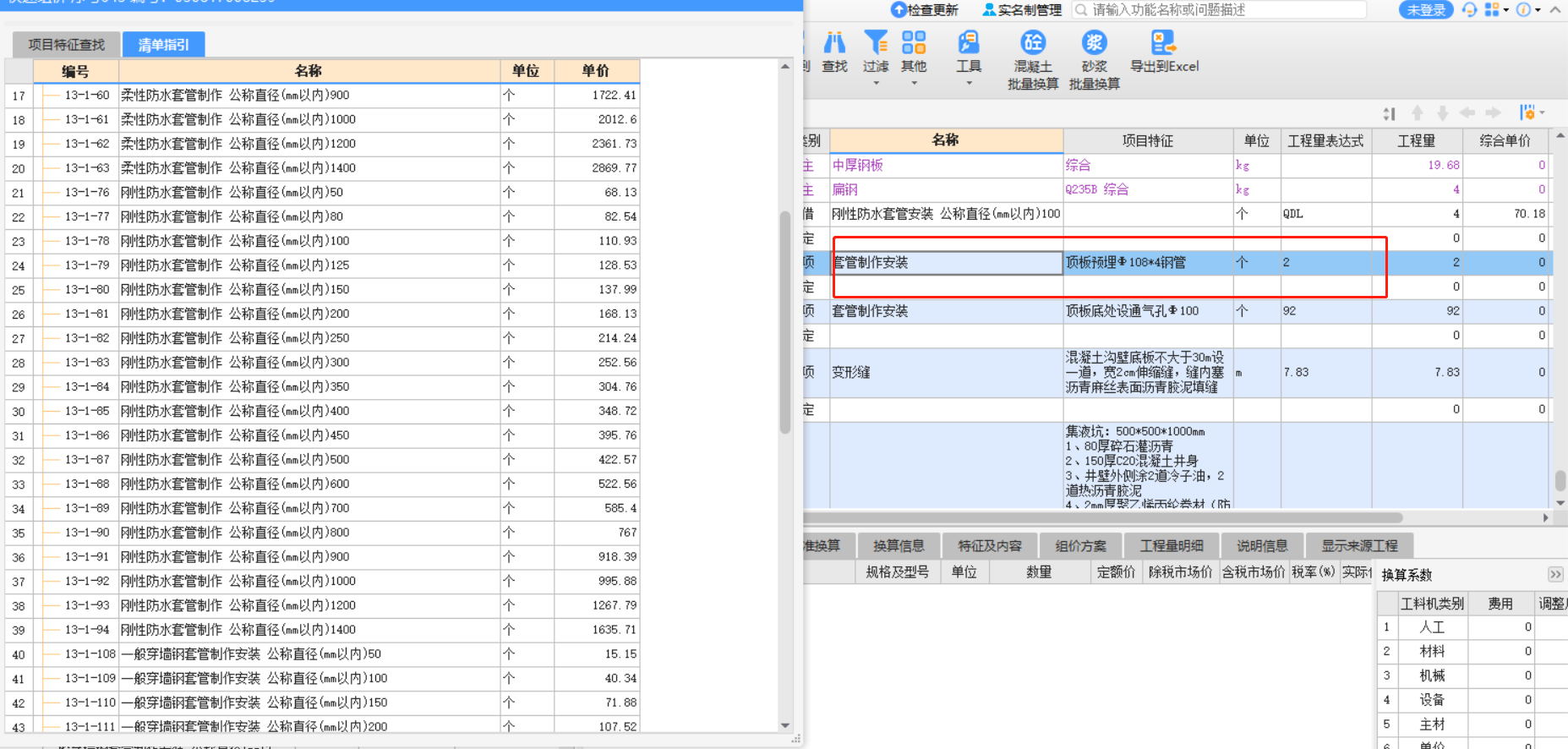This screenshot has height=749, width=1568.
Task: Click the 套管制作安装 editable name cell
Action: point(947,263)
